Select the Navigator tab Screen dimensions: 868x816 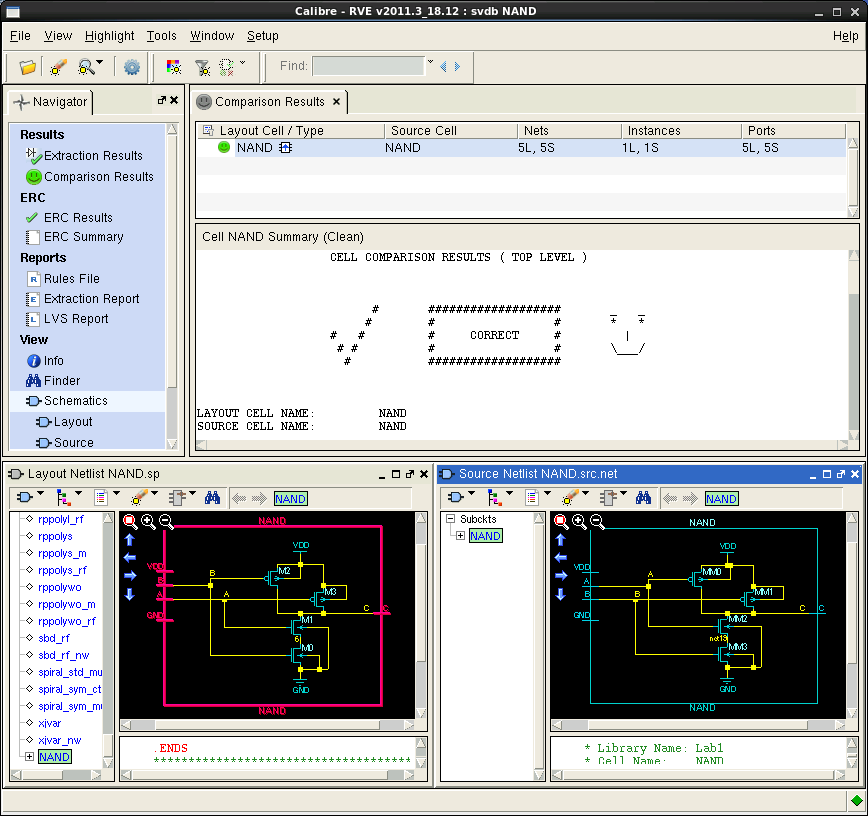click(51, 102)
